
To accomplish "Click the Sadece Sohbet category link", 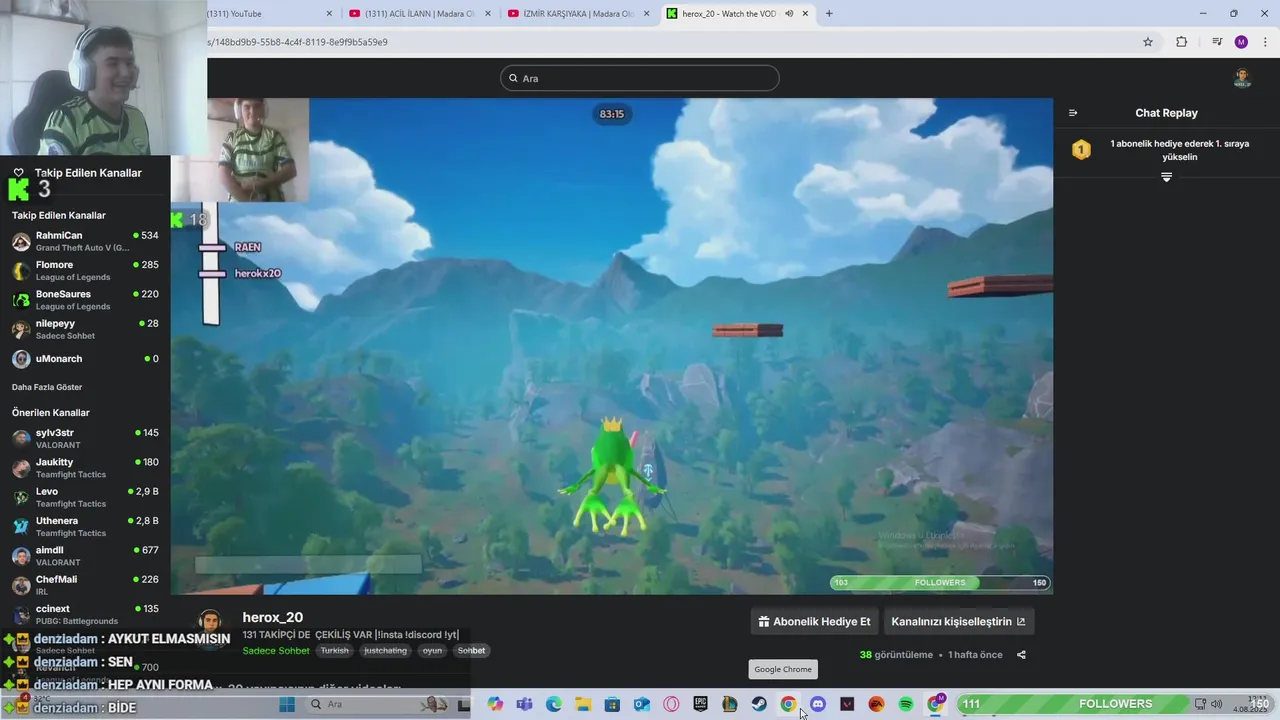I will point(276,651).
